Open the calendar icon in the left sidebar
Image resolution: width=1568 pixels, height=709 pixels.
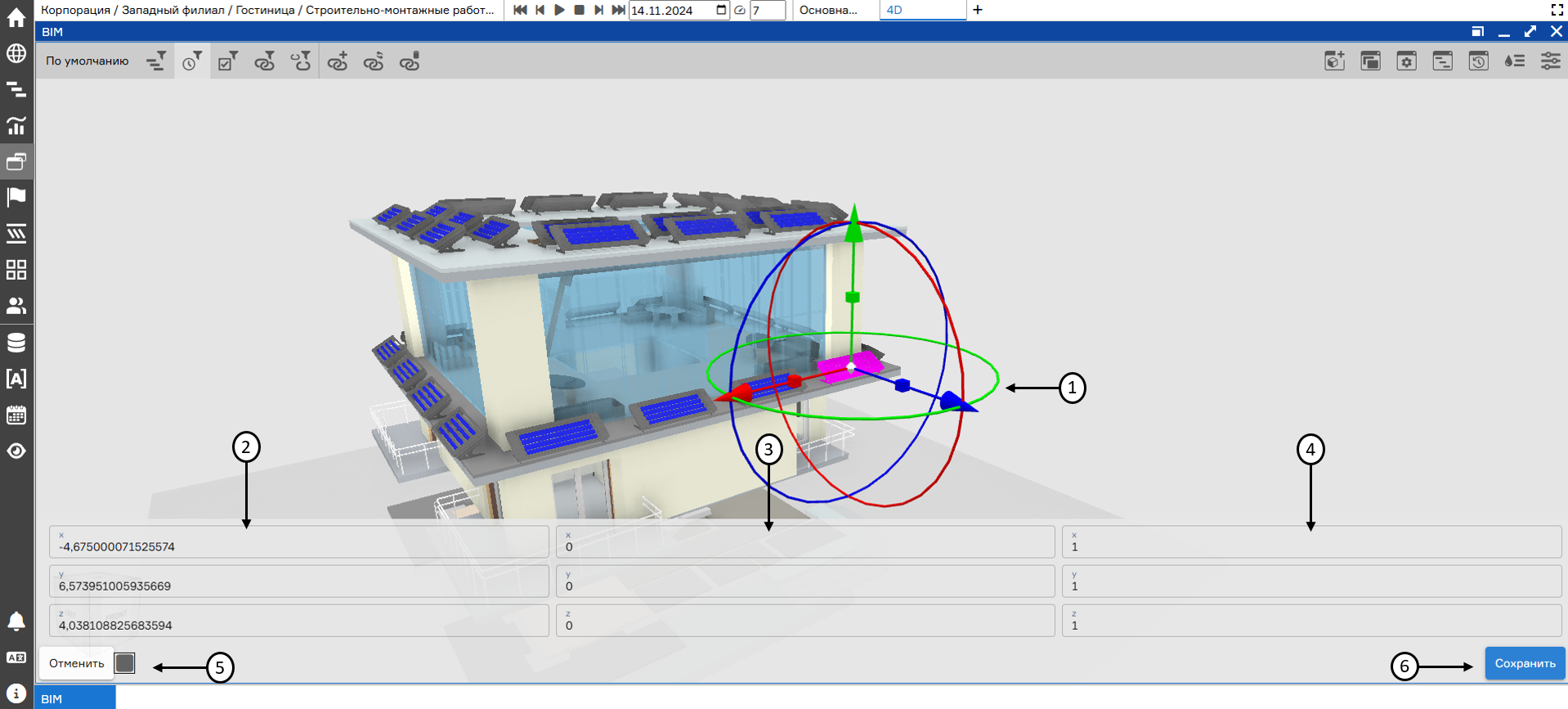click(x=16, y=415)
